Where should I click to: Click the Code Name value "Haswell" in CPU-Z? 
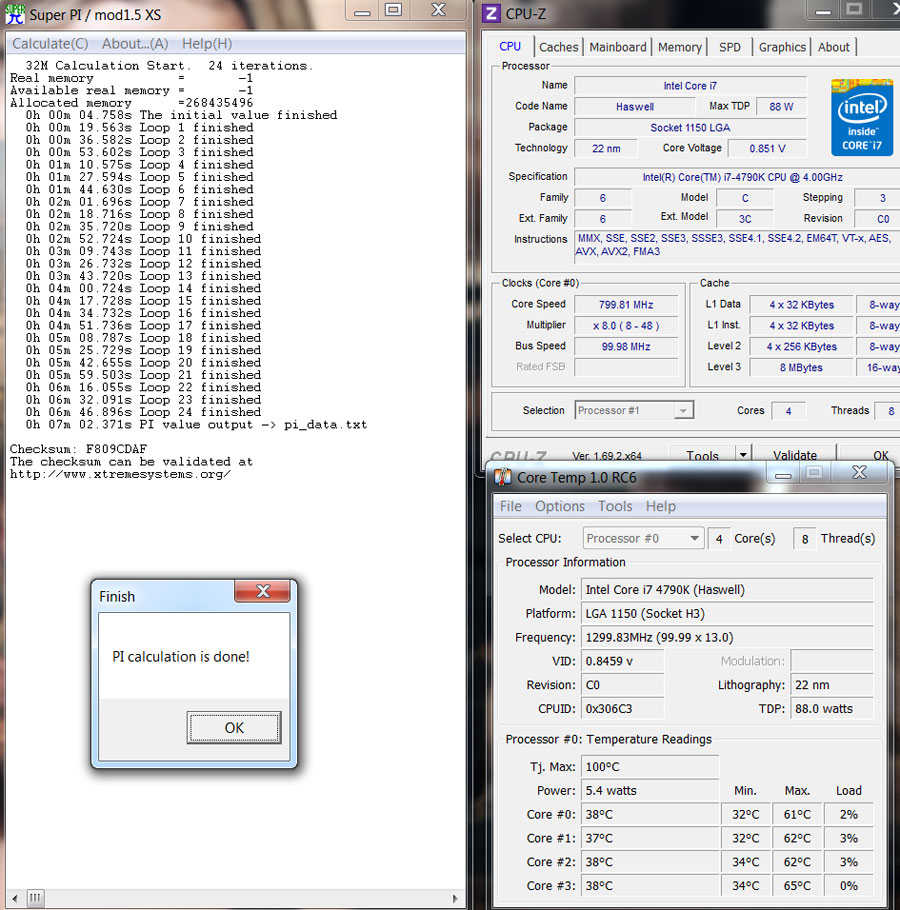[x=634, y=106]
